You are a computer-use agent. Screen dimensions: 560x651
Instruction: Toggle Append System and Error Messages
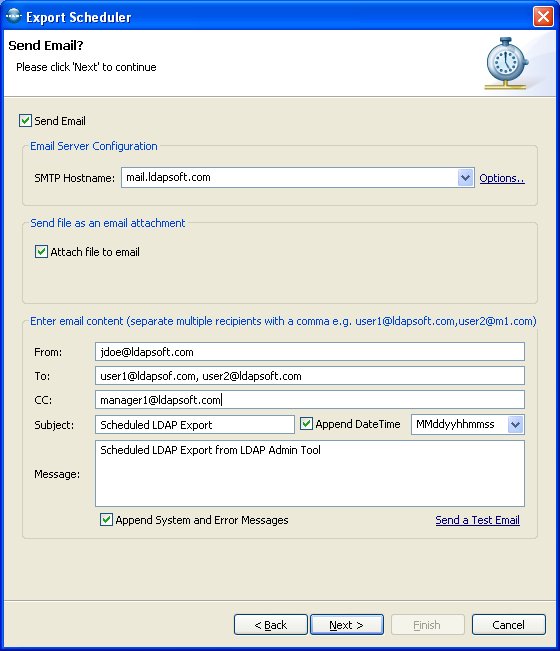[x=106, y=520]
